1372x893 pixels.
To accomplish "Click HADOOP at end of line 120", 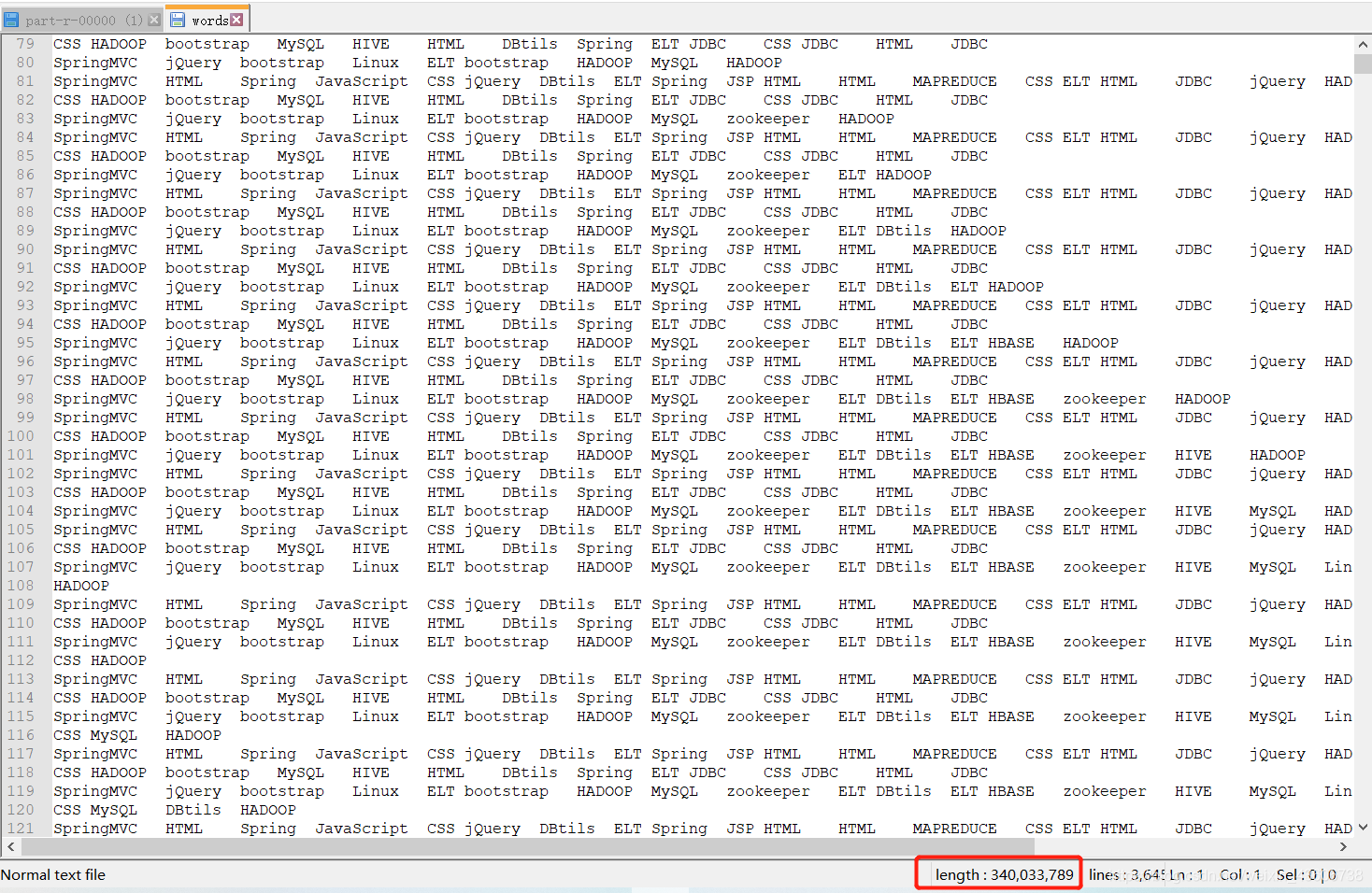I will 268,810.
